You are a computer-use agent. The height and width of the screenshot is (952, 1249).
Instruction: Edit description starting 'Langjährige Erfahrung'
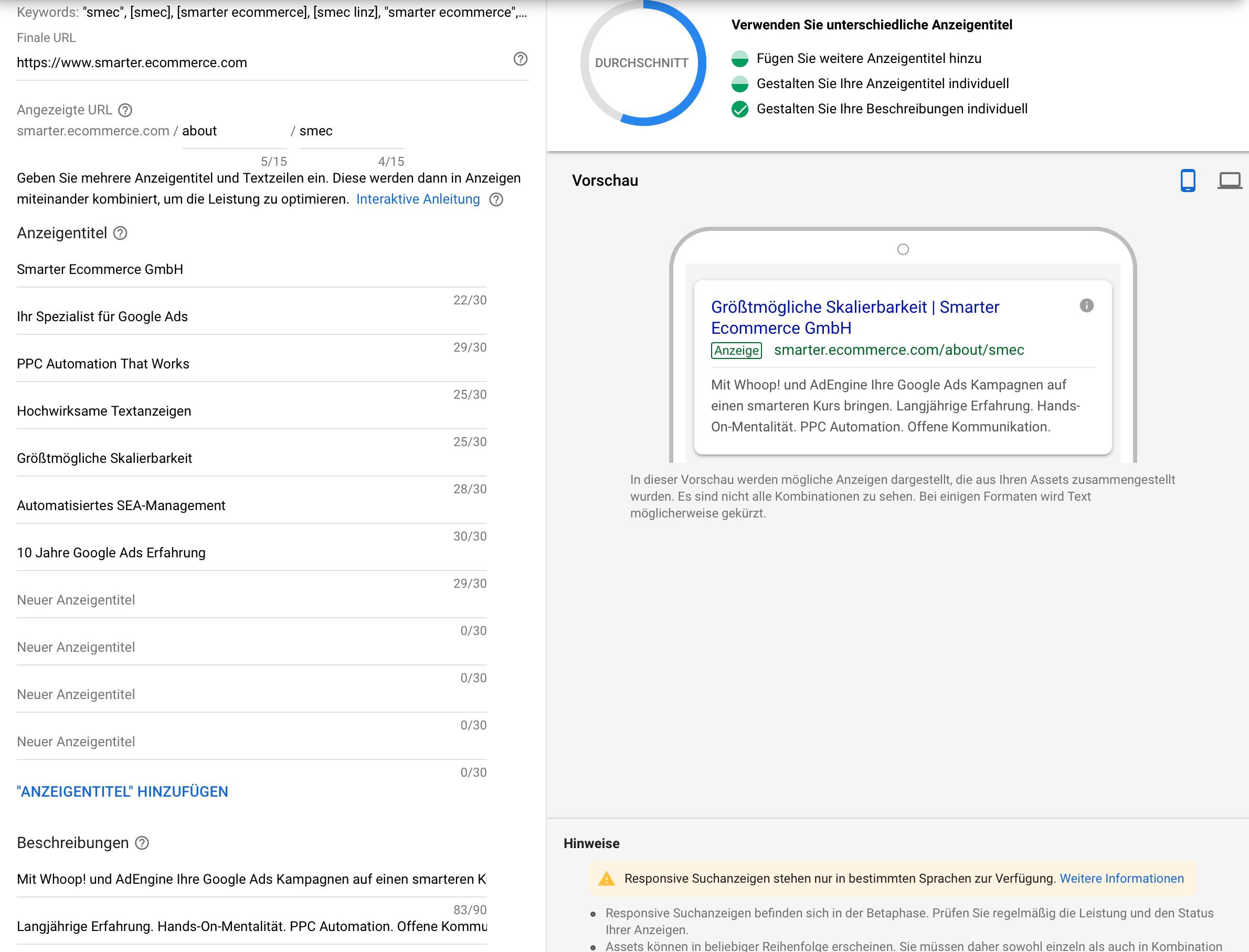tap(251, 926)
